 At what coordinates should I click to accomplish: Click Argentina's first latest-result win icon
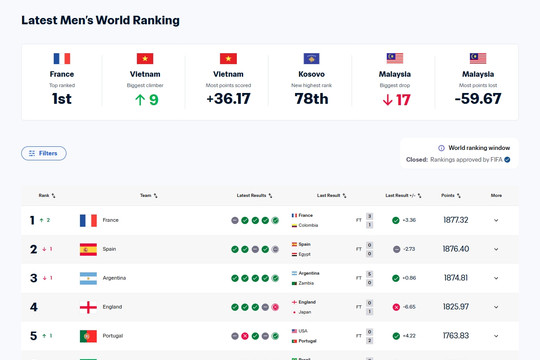click(235, 278)
